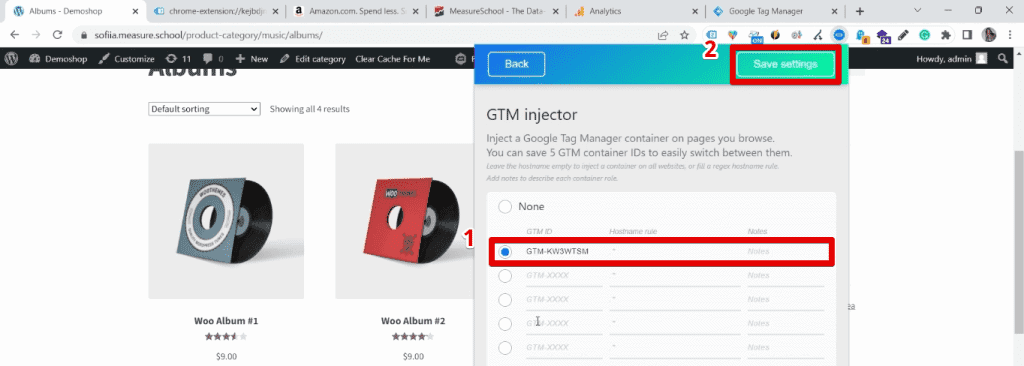This screenshot has width=1024, height=366.
Task: Open Demoshop dashboard in admin bar
Action: 58,59
